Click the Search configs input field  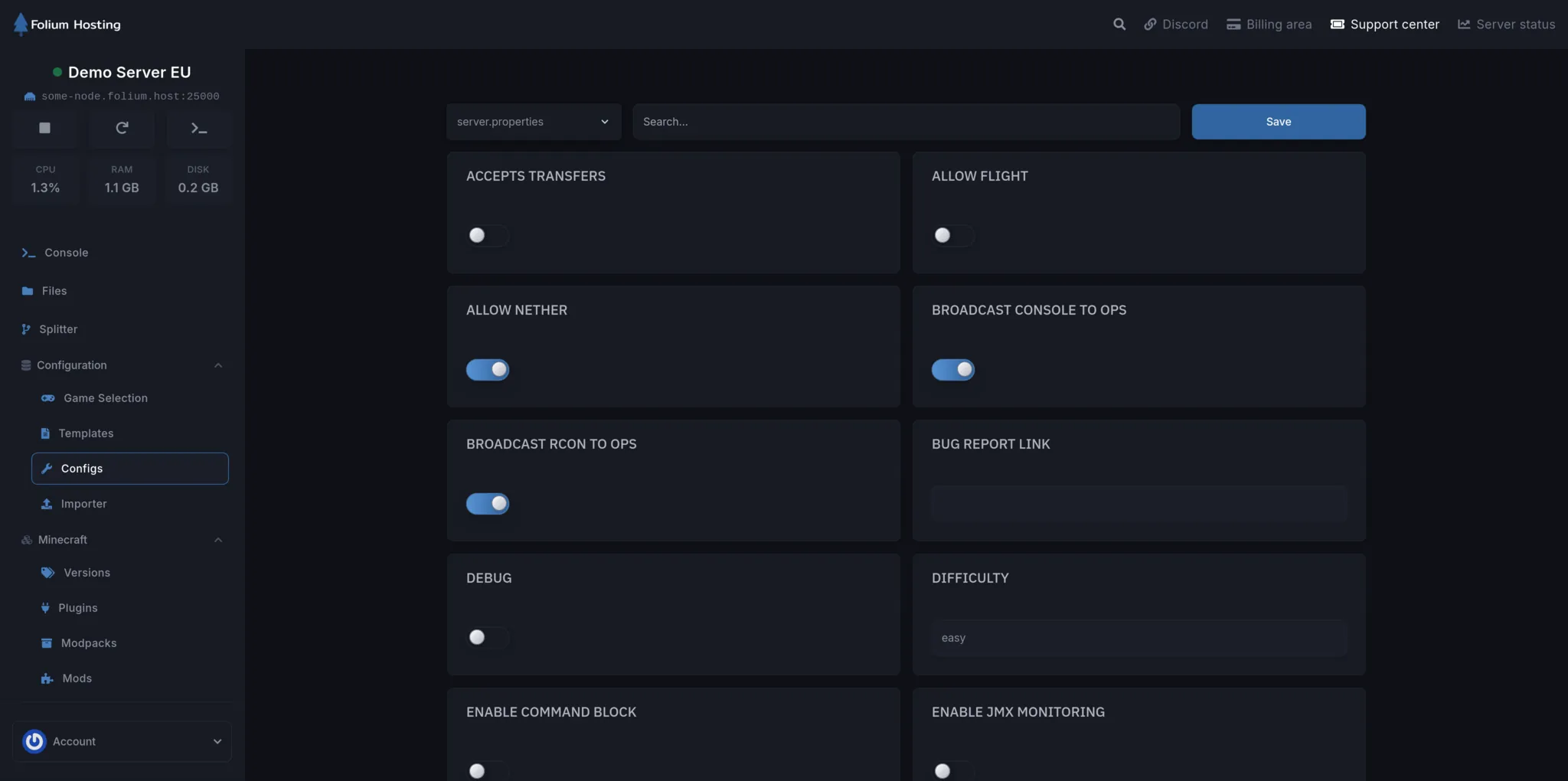pyautogui.click(x=904, y=122)
